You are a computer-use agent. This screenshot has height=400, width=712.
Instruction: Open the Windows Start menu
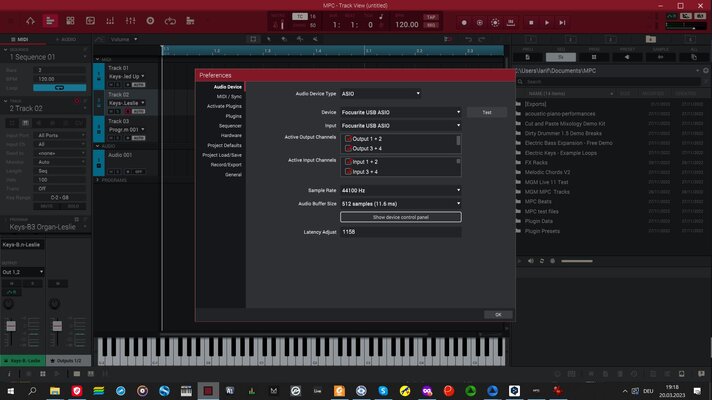(10, 391)
